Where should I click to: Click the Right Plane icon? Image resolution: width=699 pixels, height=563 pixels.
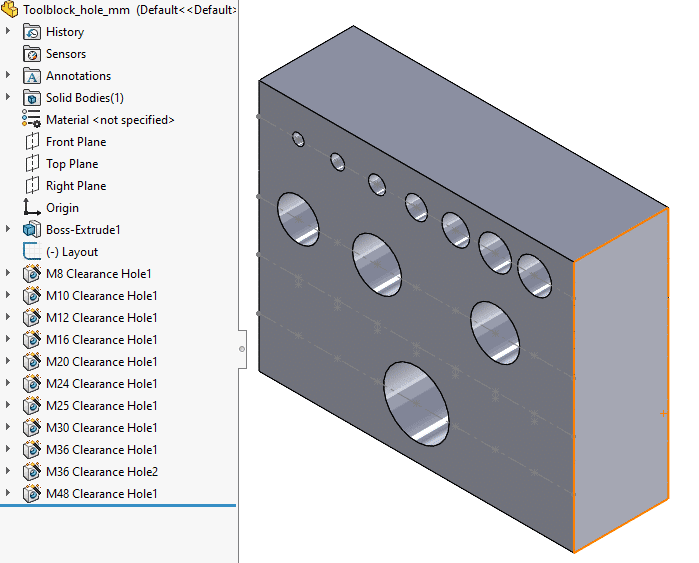(x=32, y=185)
